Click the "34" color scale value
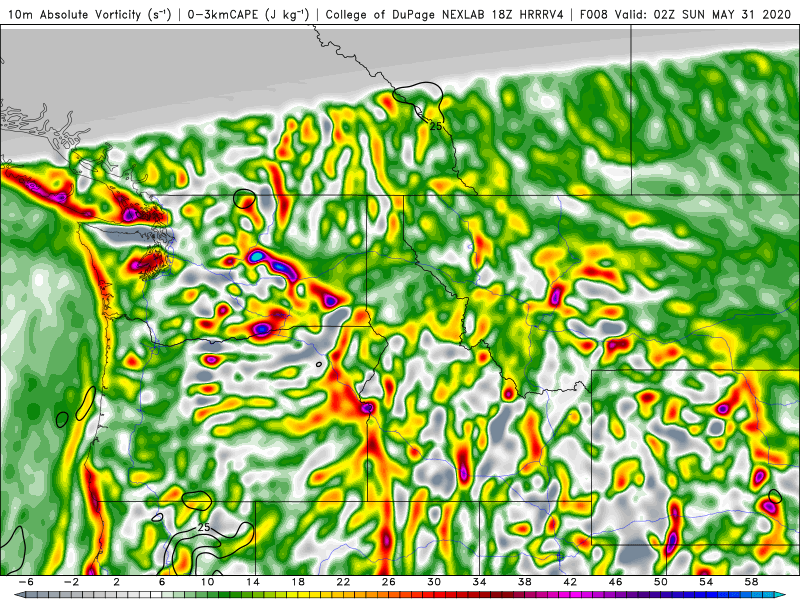The image size is (800, 600). tap(479, 582)
